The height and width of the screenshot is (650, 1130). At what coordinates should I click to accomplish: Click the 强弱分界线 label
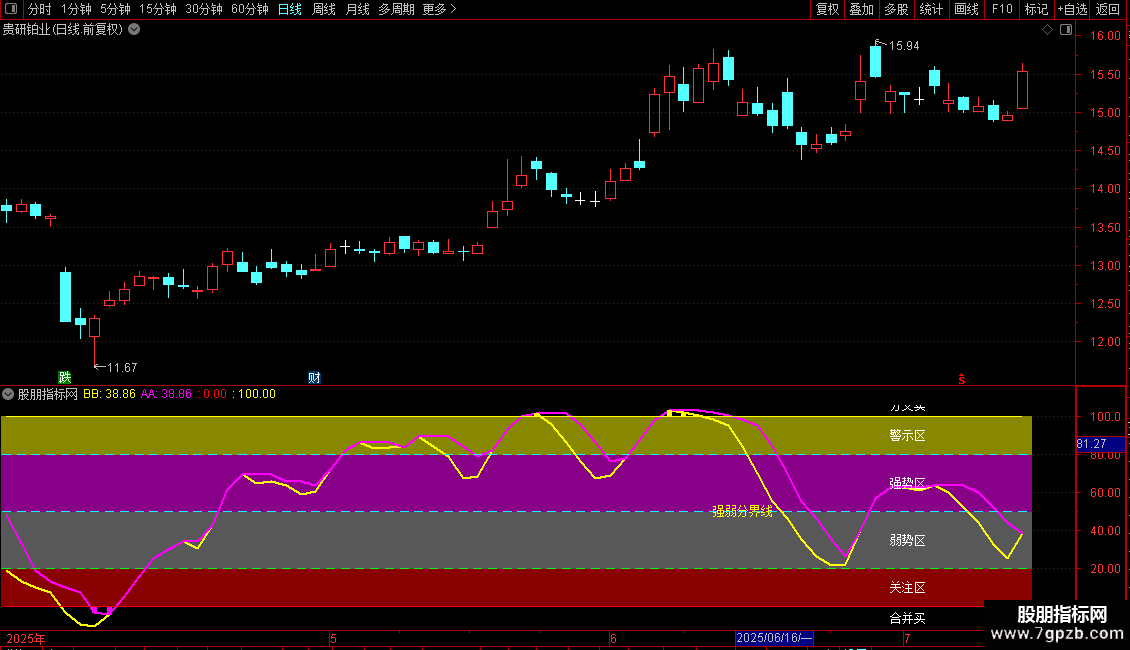click(742, 511)
